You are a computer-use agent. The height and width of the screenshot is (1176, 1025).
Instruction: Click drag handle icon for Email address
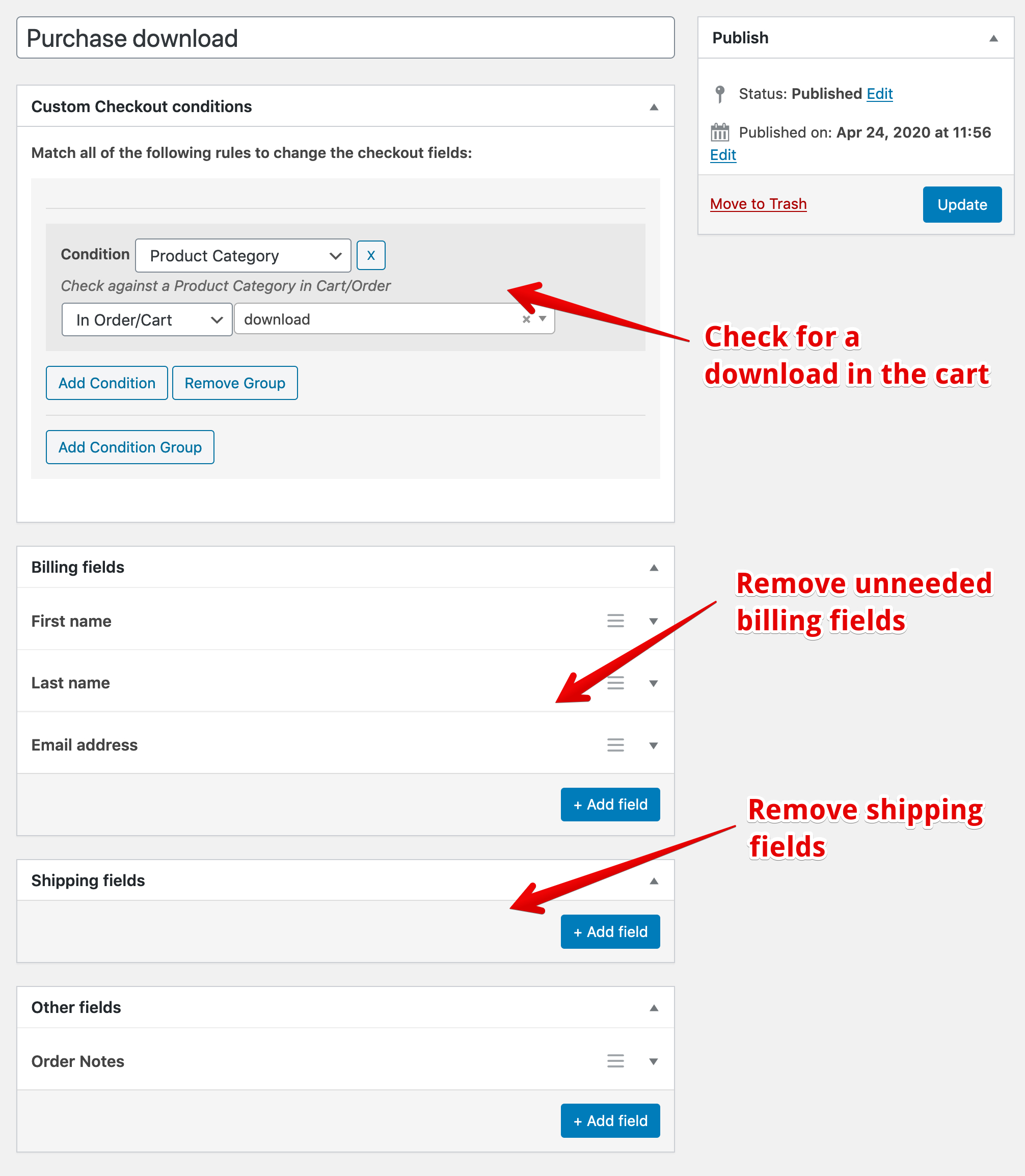[615, 745]
